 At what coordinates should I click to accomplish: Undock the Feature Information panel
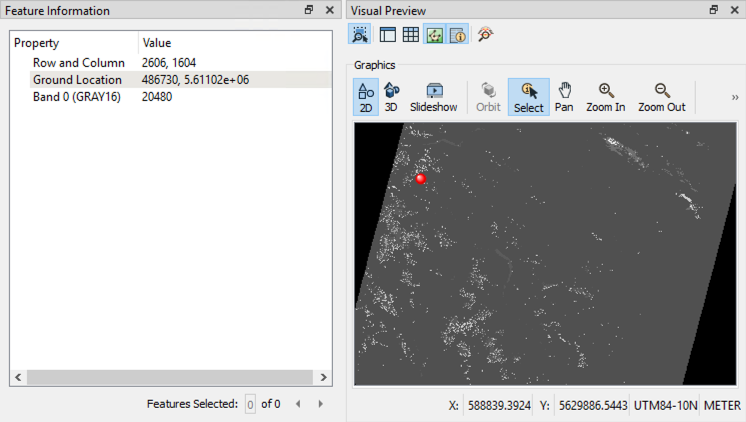[309, 10]
